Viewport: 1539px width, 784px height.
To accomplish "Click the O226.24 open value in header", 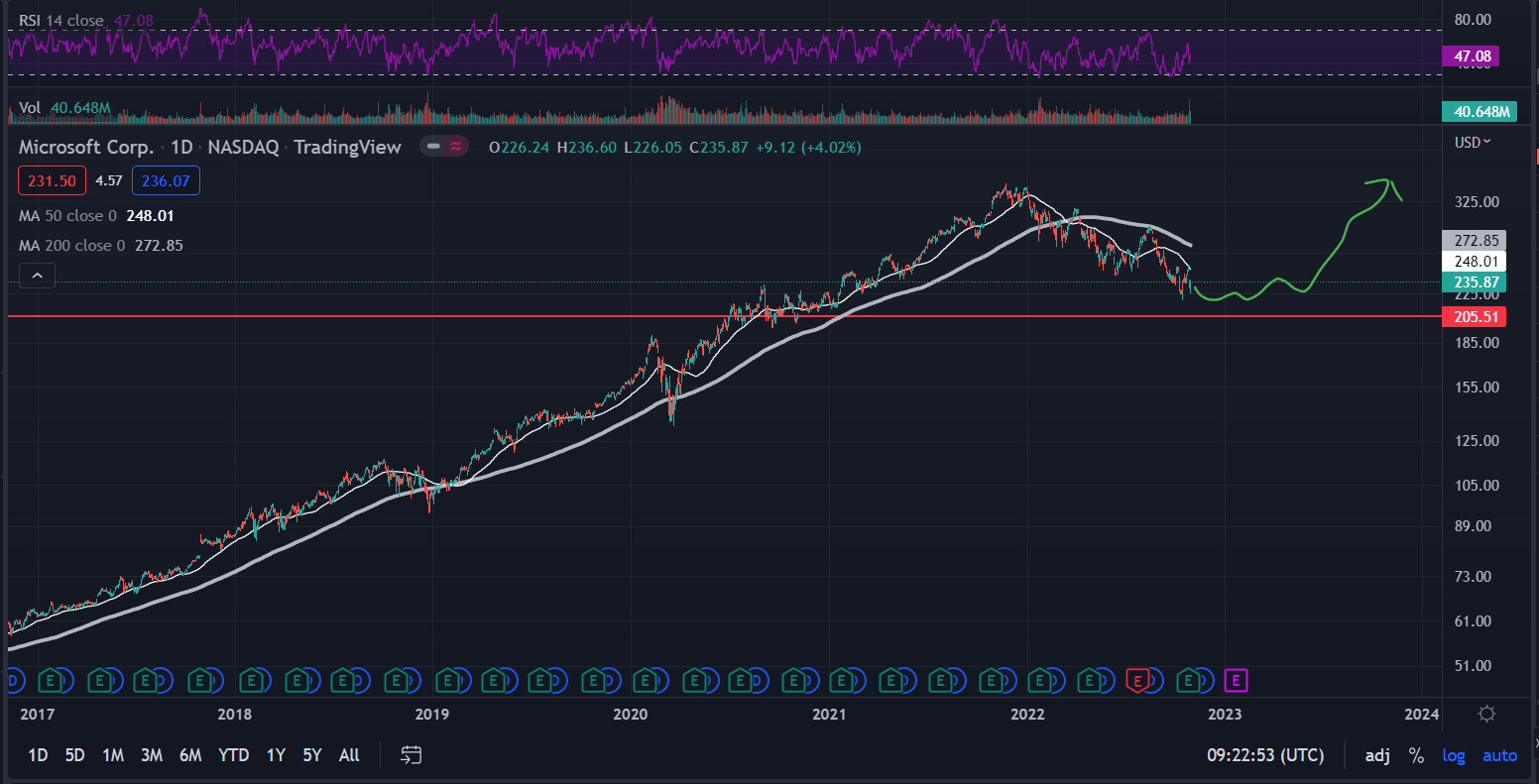I will click(x=520, y=147).
